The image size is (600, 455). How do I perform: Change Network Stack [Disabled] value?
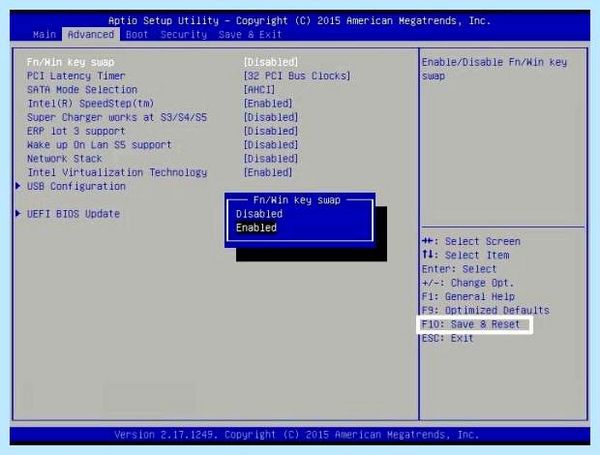pos(271,158)
